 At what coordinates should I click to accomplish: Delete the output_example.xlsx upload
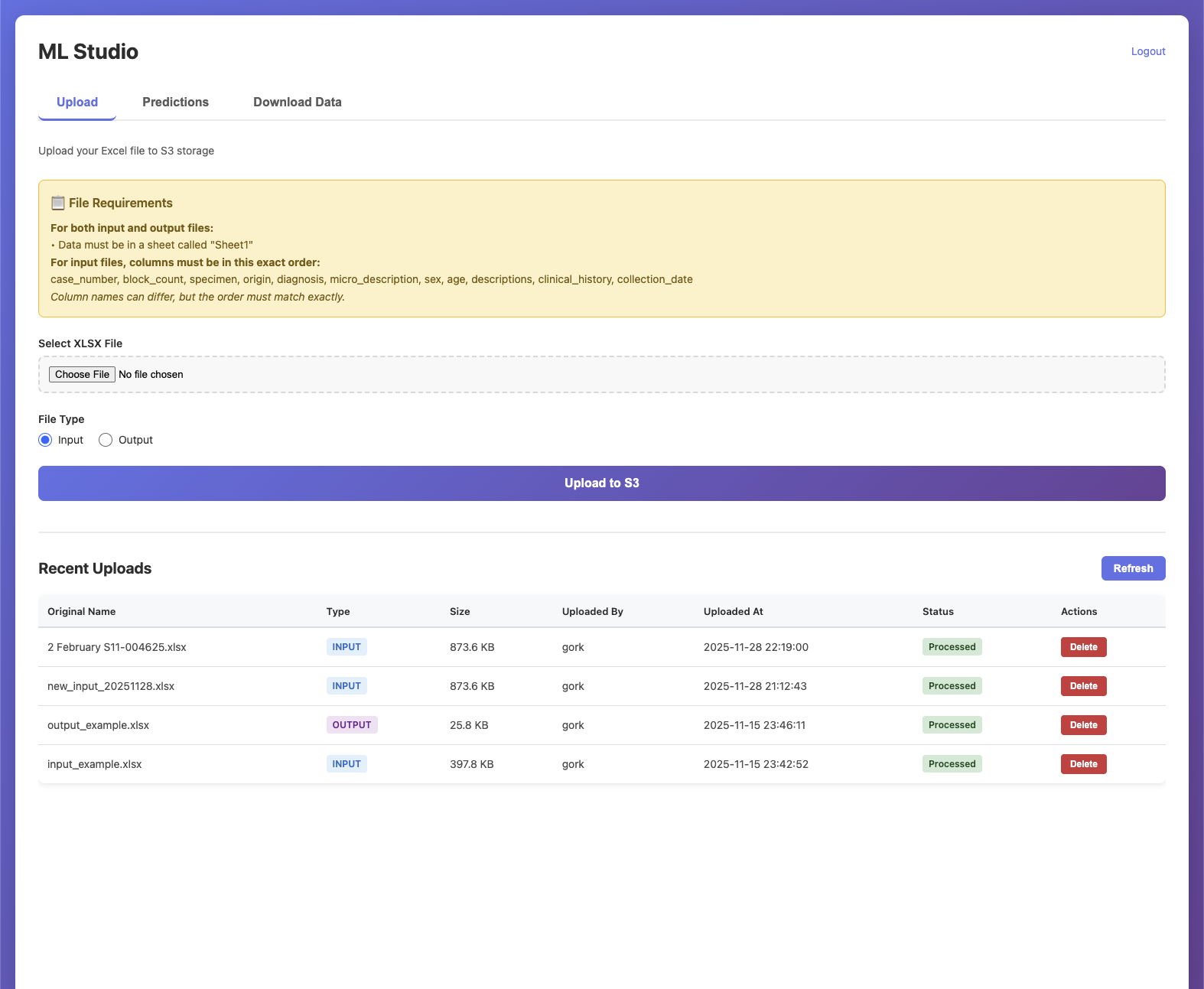(1083, 725)
